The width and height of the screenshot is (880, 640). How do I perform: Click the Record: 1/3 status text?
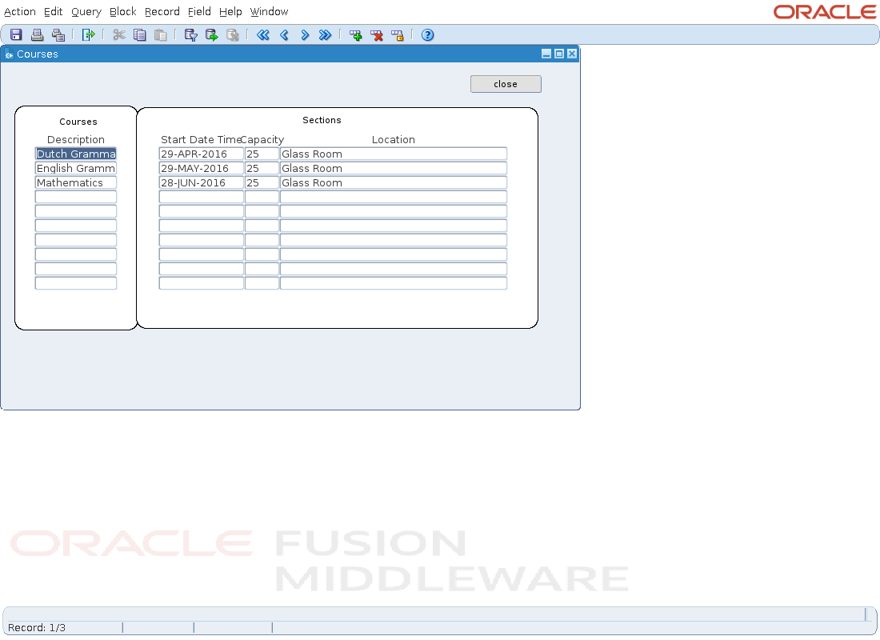[36, 628]
